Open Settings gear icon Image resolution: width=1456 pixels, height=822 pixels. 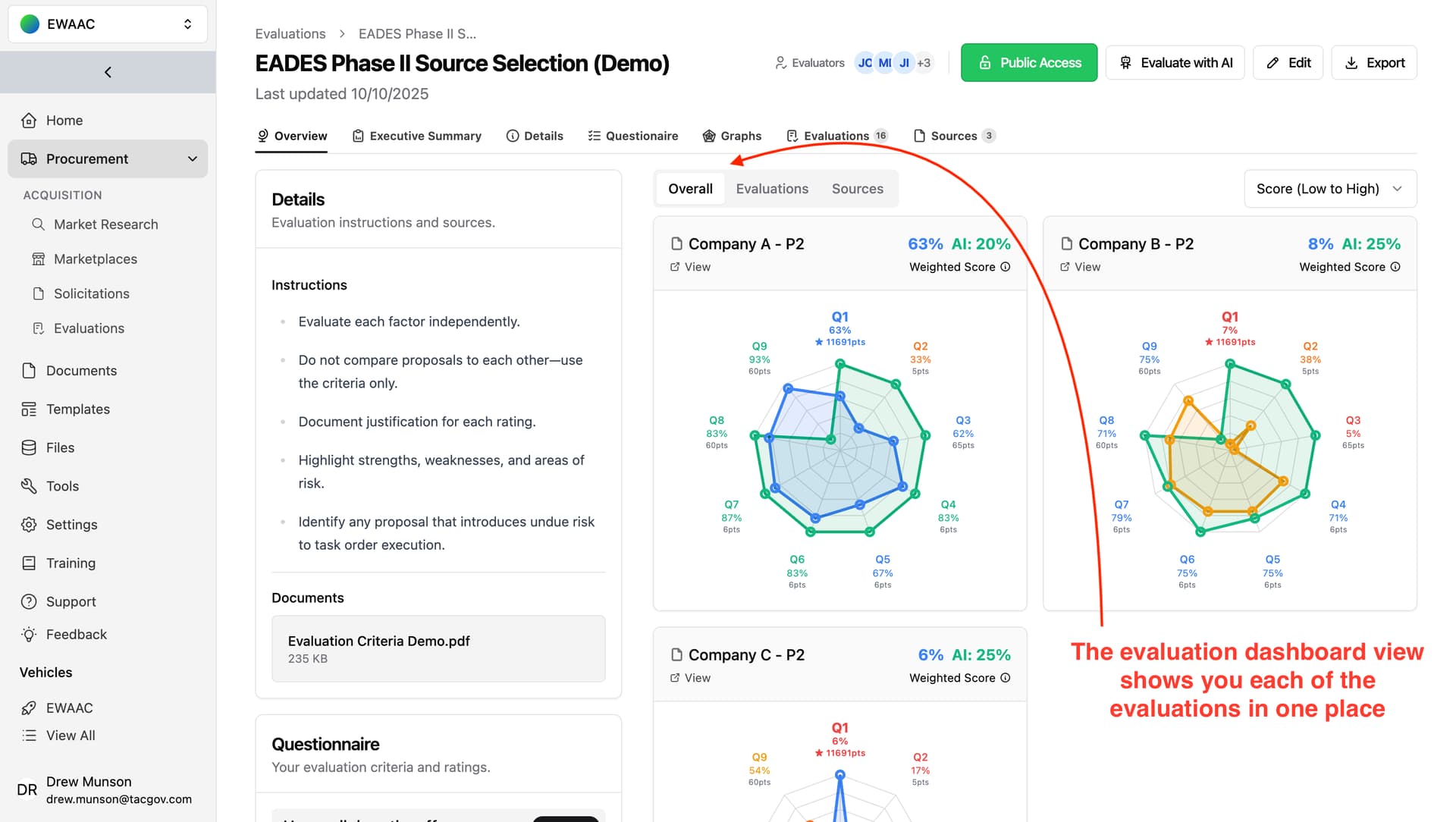tap(29, 525)
